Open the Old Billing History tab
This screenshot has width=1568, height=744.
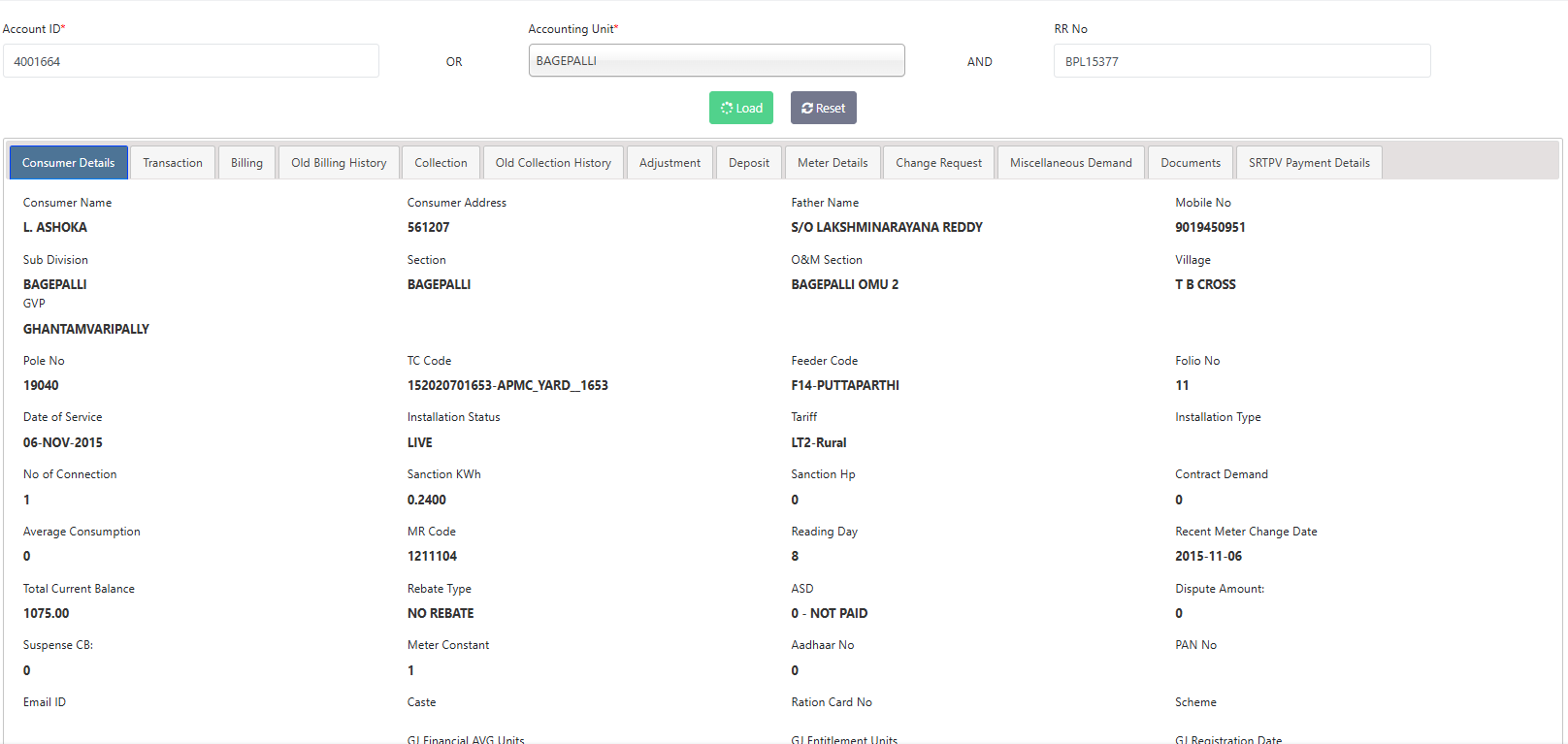tap(339, 163)
